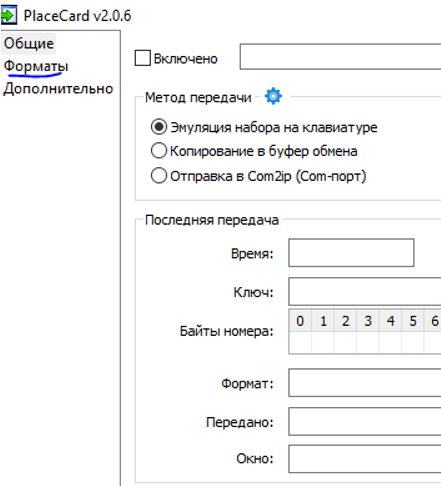The width and height of the screenshot is (441, 486).
Task: Click the Время field
Action: 351,253
